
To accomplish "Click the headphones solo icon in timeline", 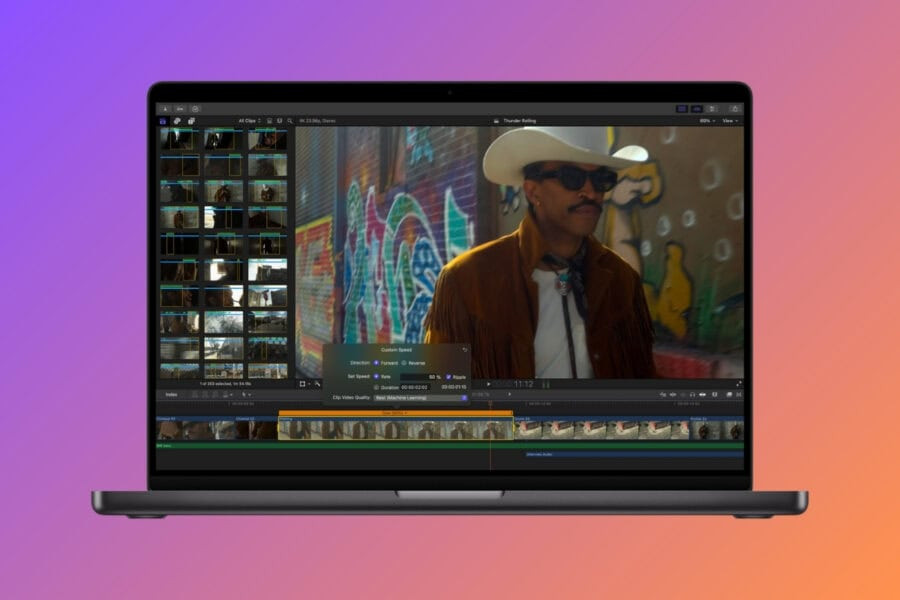I will (x=692, y=394).
